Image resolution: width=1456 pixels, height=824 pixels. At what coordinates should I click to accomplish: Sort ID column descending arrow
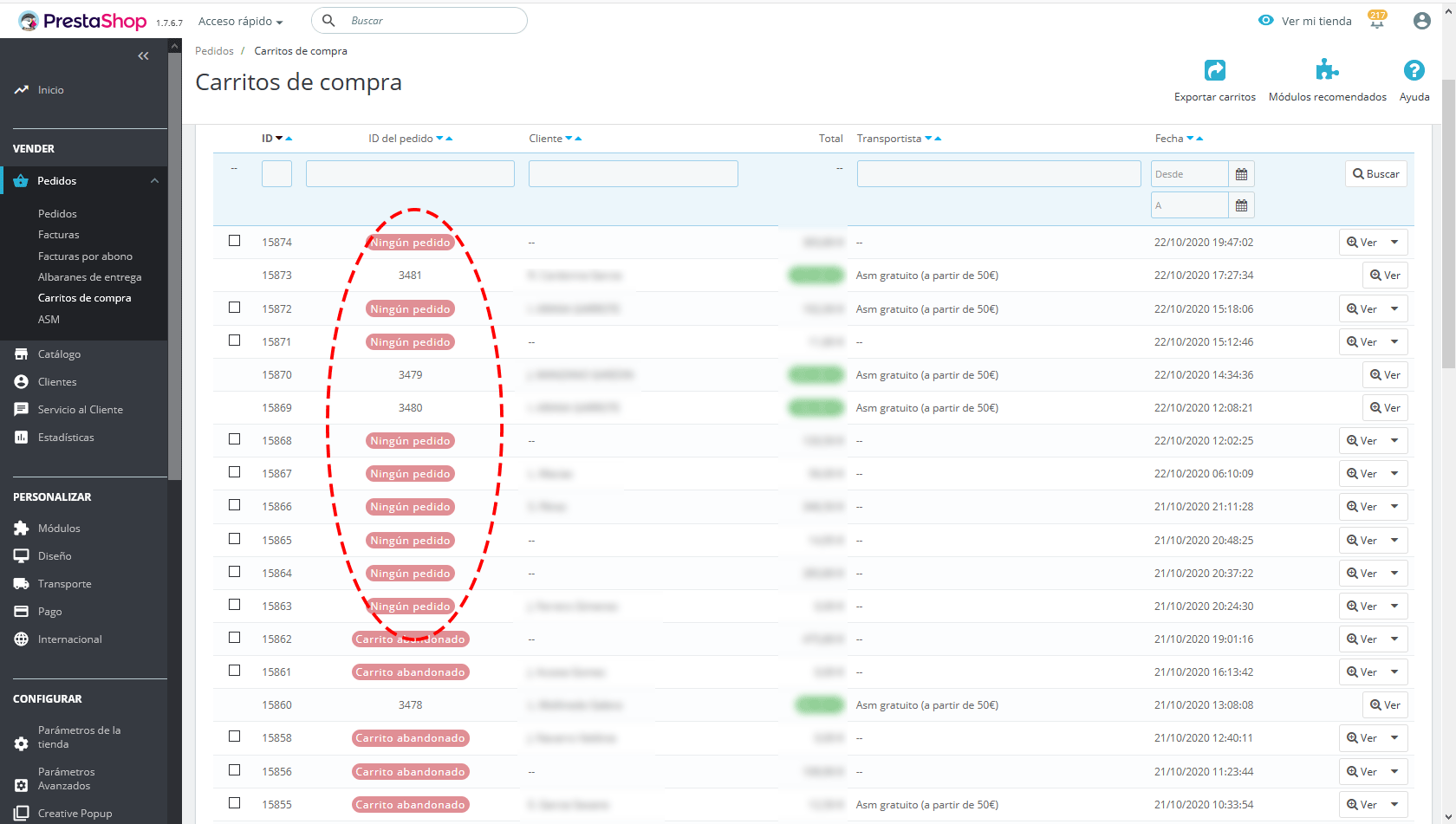(279, 139)
